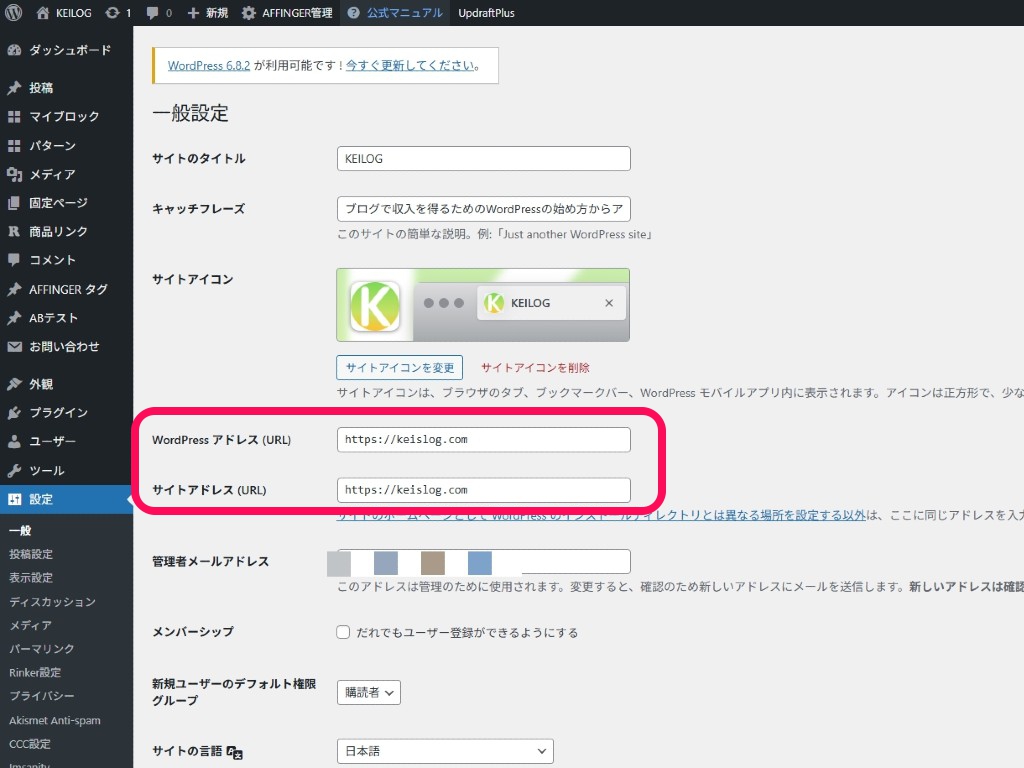Click 今すぐ更新してください update link

click(410, 65)
